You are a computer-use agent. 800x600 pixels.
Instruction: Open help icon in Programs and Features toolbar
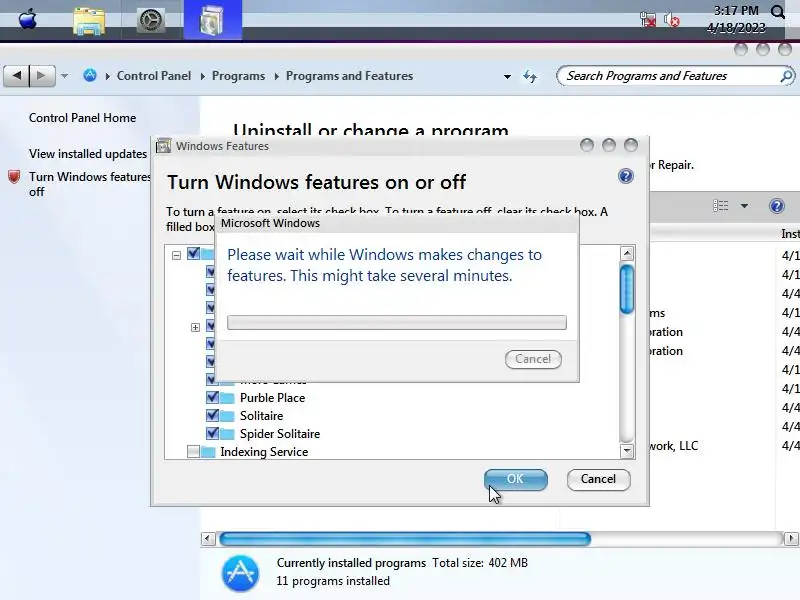[x=777, y=206]
